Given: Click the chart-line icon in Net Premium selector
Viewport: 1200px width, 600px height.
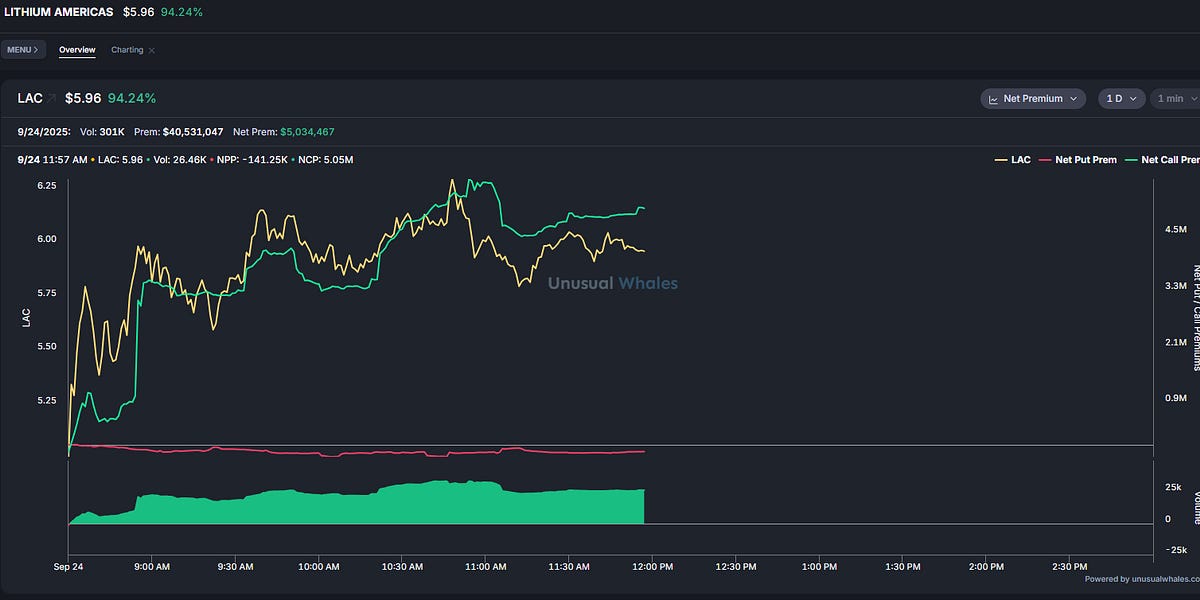Looking at the screenshot, I should (x=993, y=98).
